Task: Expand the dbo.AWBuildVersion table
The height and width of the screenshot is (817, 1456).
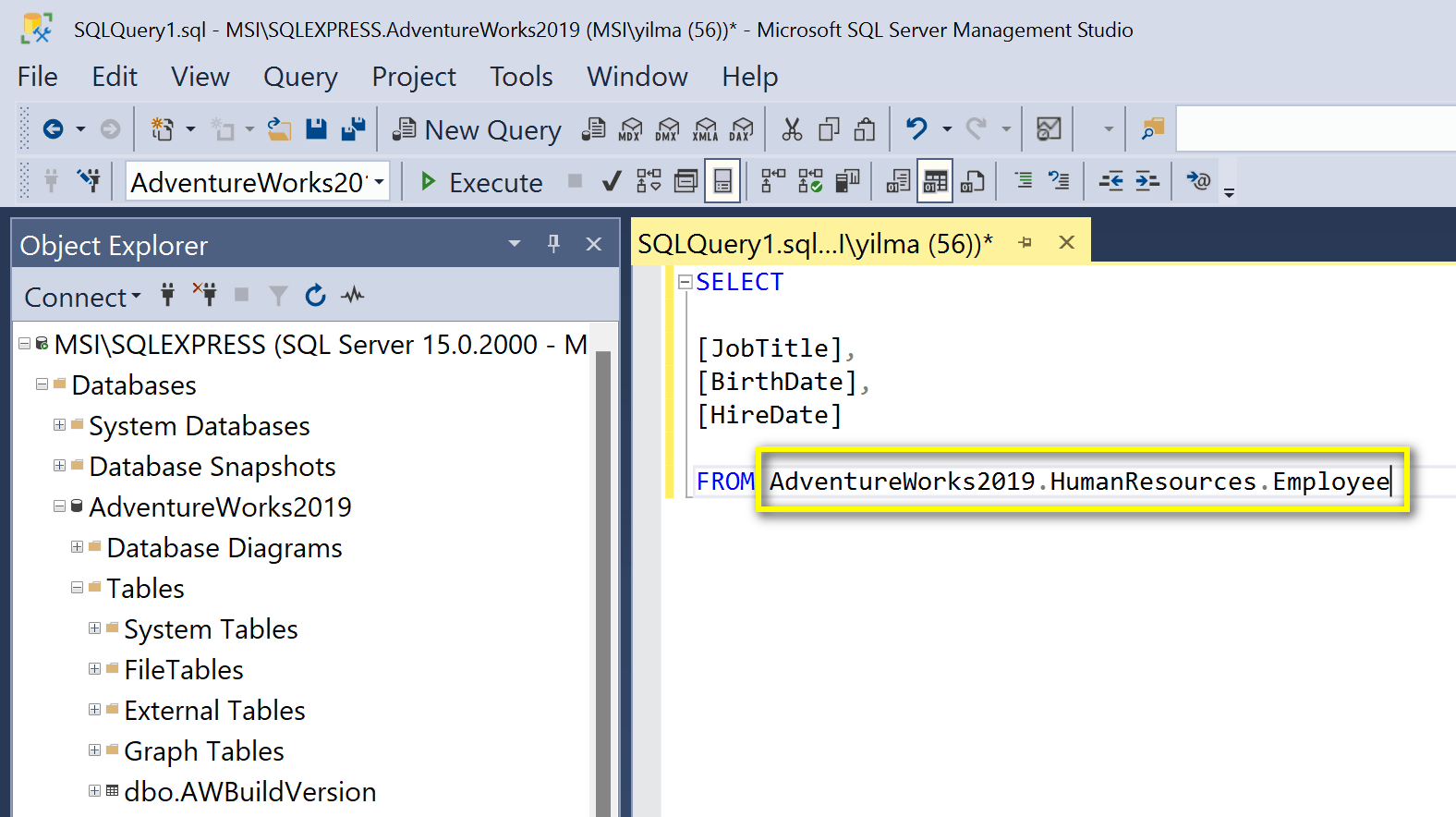Action: coord(94,791)
